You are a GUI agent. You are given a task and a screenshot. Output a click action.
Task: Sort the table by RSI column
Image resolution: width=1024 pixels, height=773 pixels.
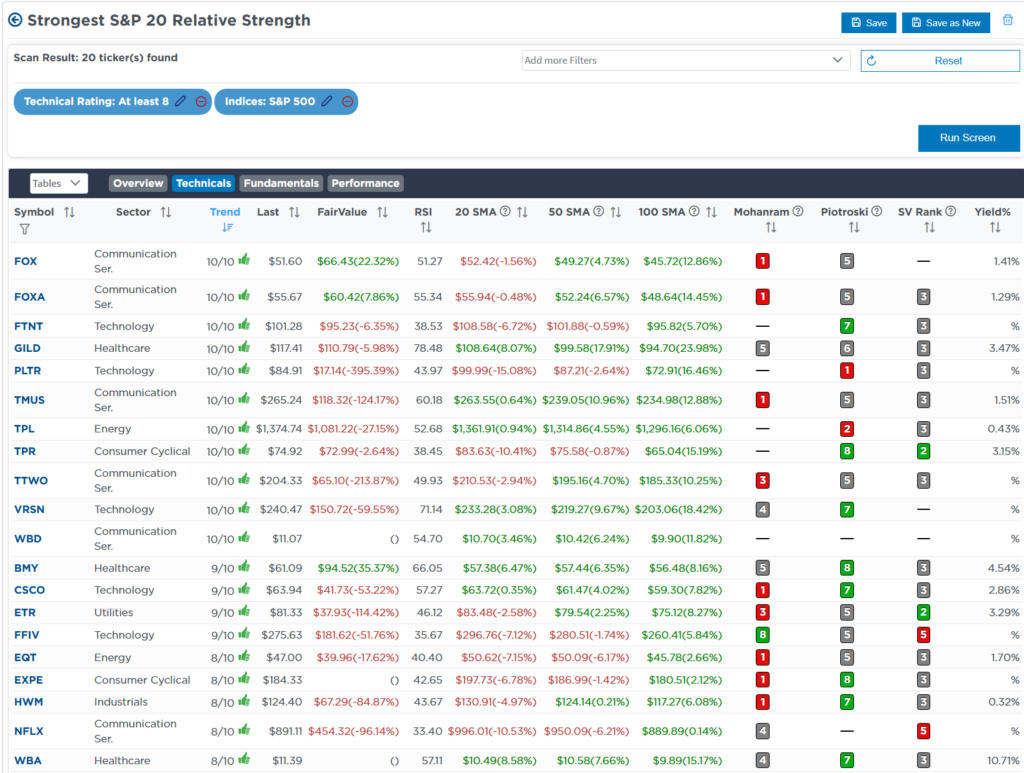(426, 228)
